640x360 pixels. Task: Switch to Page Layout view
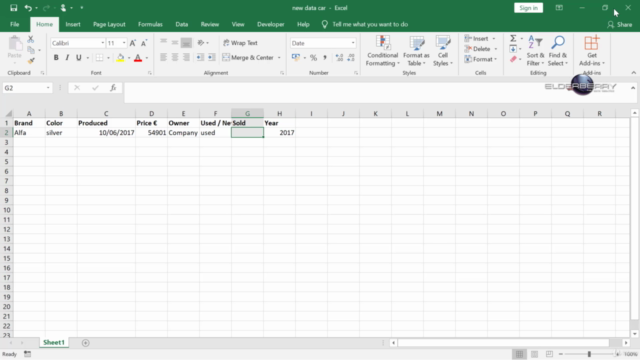(x=534, y=354)
